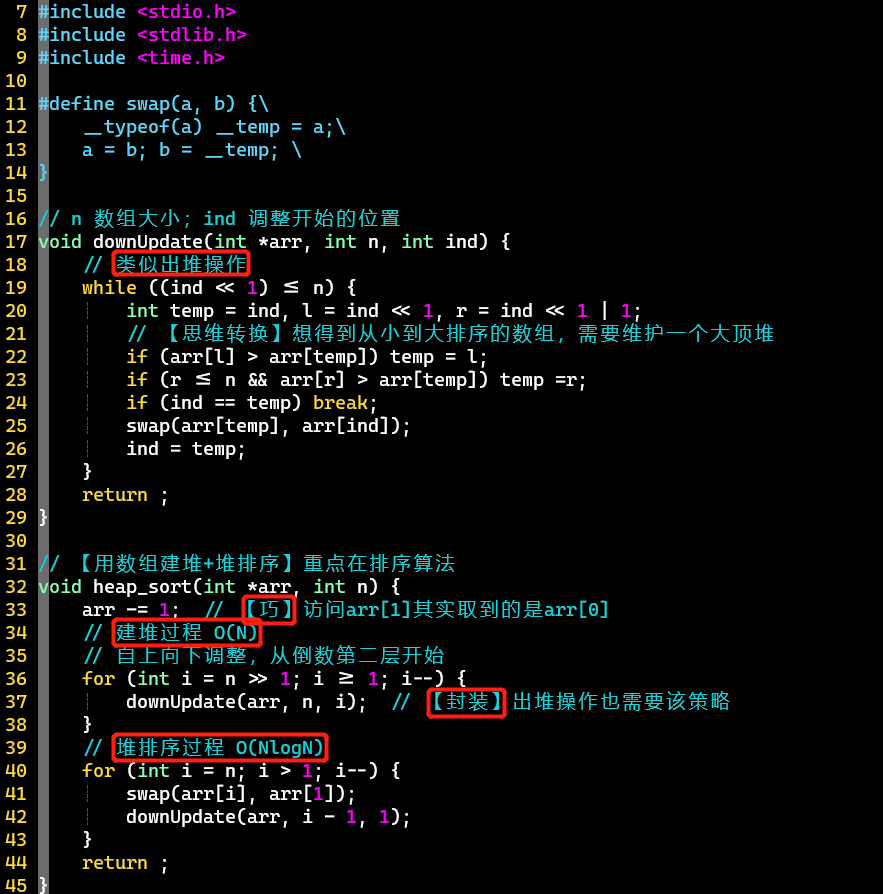Click the 'ind = temp;' assignment statement
The width and height of the screenshot is (883, 894).
(x=186, y=449)
